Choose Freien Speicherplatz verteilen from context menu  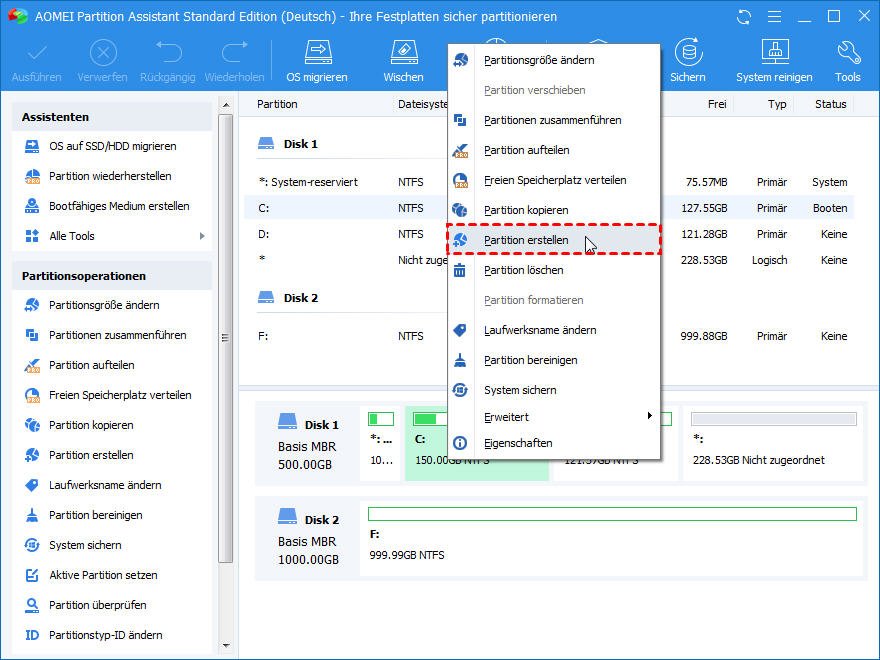click(x=553, y=180)
